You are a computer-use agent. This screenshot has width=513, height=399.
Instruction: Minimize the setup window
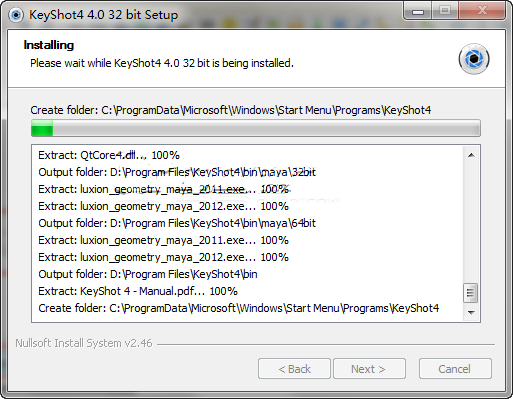(418, 12)
